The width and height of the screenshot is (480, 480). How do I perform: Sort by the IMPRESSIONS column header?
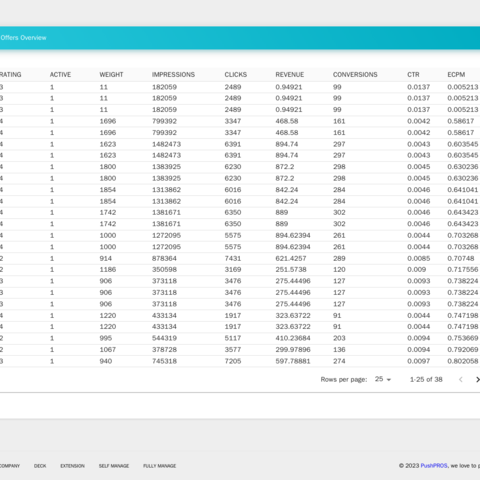pos(173,75)
